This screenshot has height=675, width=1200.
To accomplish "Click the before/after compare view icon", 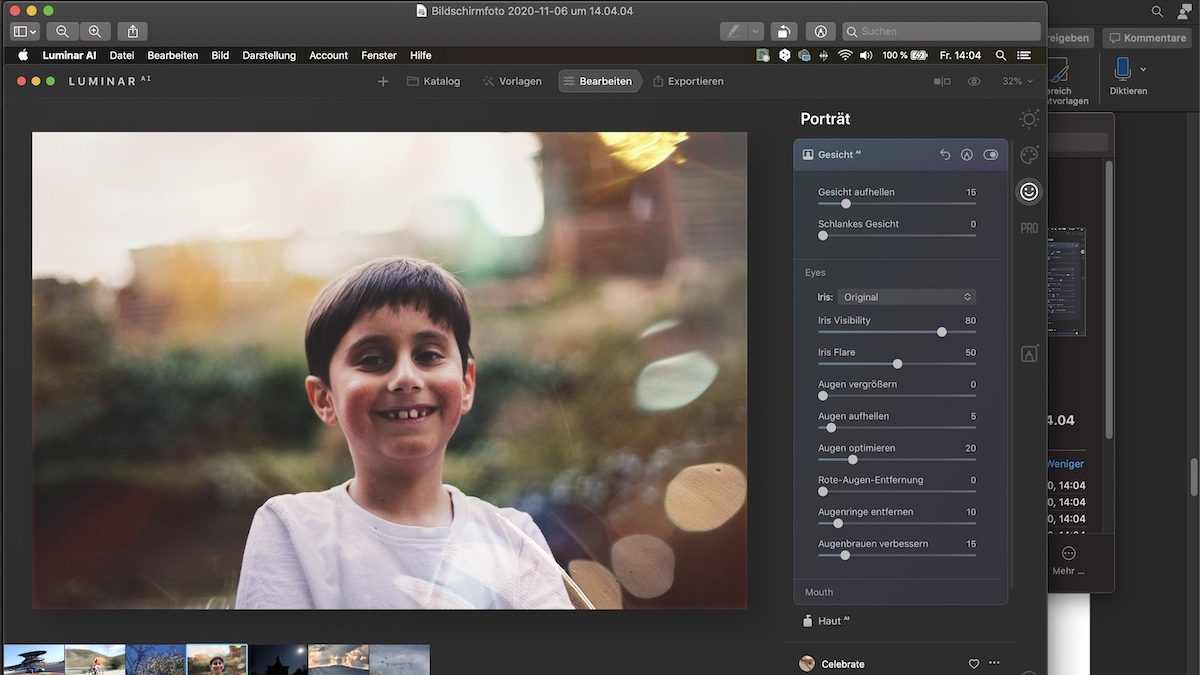I will 942,81.
